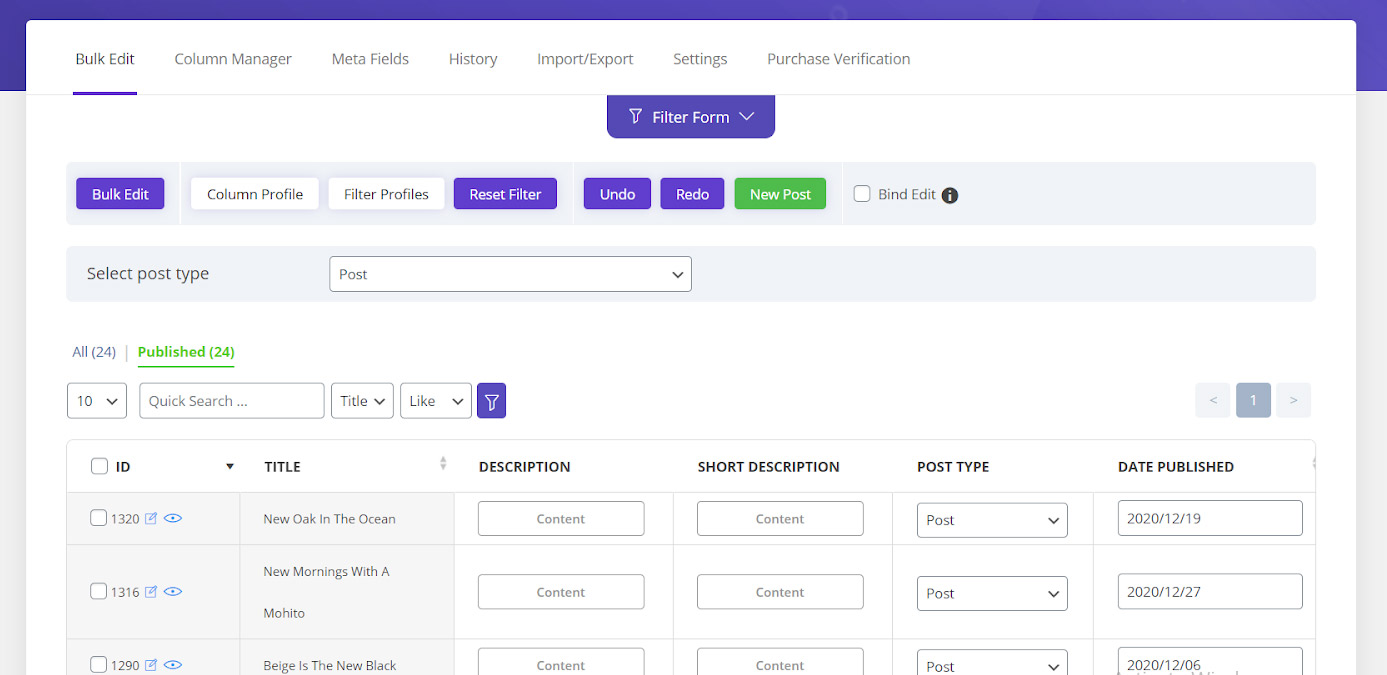Switch to the Bulk Edit tab
The width and height of the screenshot is (1387, 675).
[105, 59]
